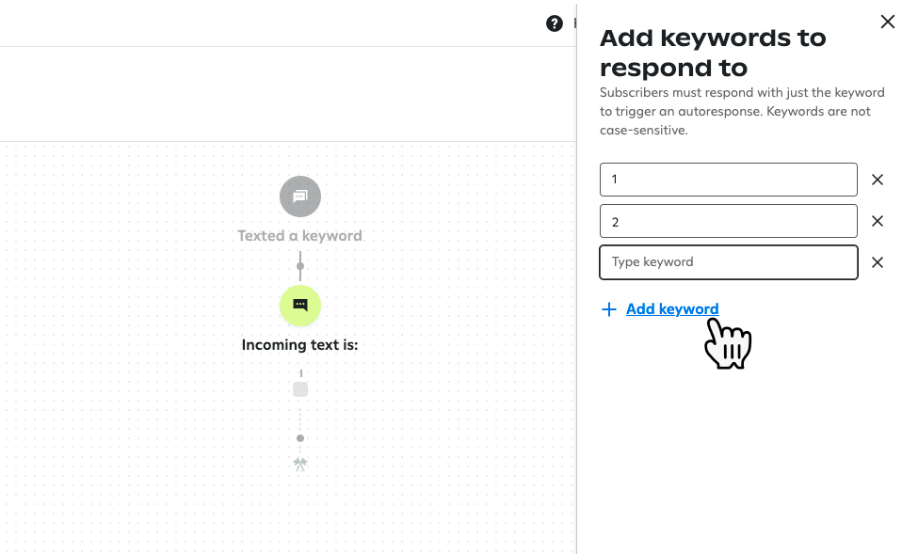Screen dimensions: 916x554
Task: Click the Add keywords to respond to heading
Action: (x=713, y=53)
